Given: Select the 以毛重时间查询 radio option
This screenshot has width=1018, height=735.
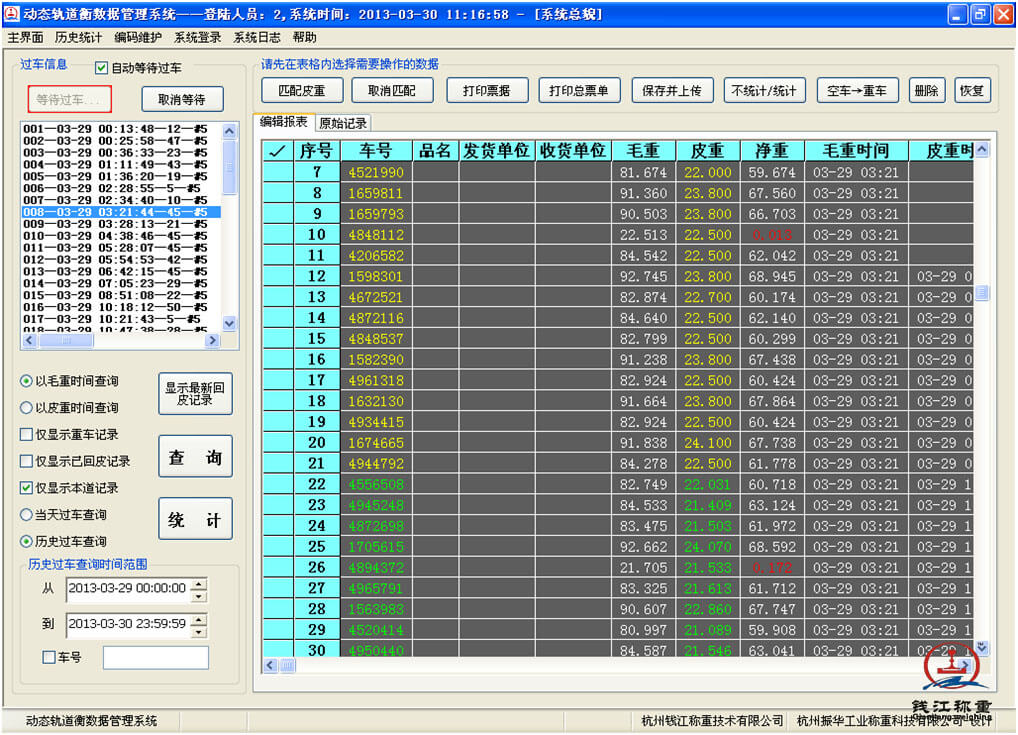Looking at the screenshot, I should point(26,381).
